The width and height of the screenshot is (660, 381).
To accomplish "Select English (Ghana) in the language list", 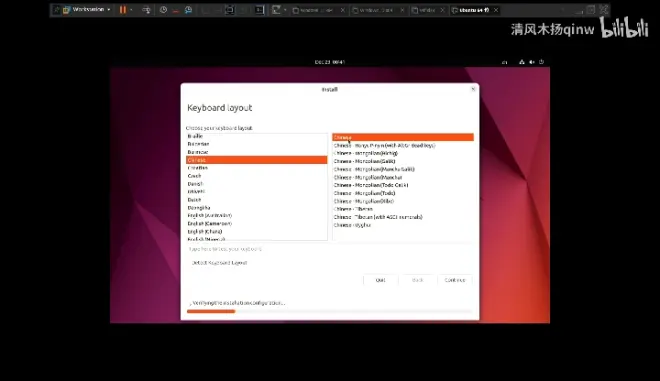I will 256,232.
